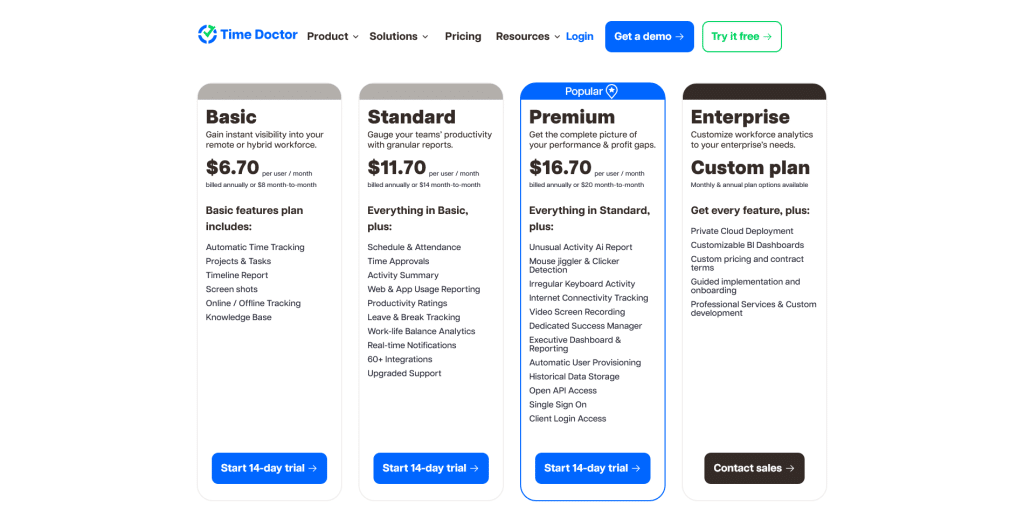Open the Solutions dropdown menu
The width and height of the screenshot is (1024, 512).
[398, 37]
